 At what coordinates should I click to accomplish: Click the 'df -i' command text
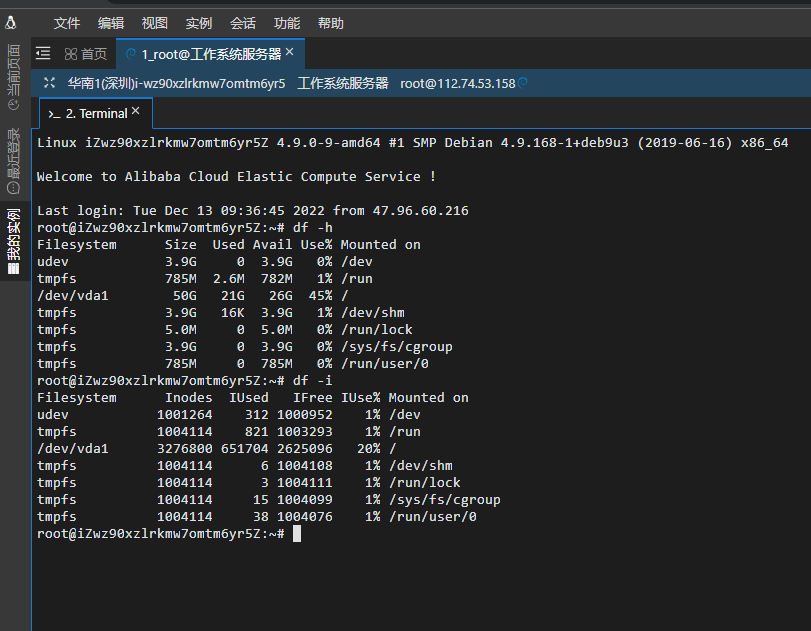click(312, 381)
